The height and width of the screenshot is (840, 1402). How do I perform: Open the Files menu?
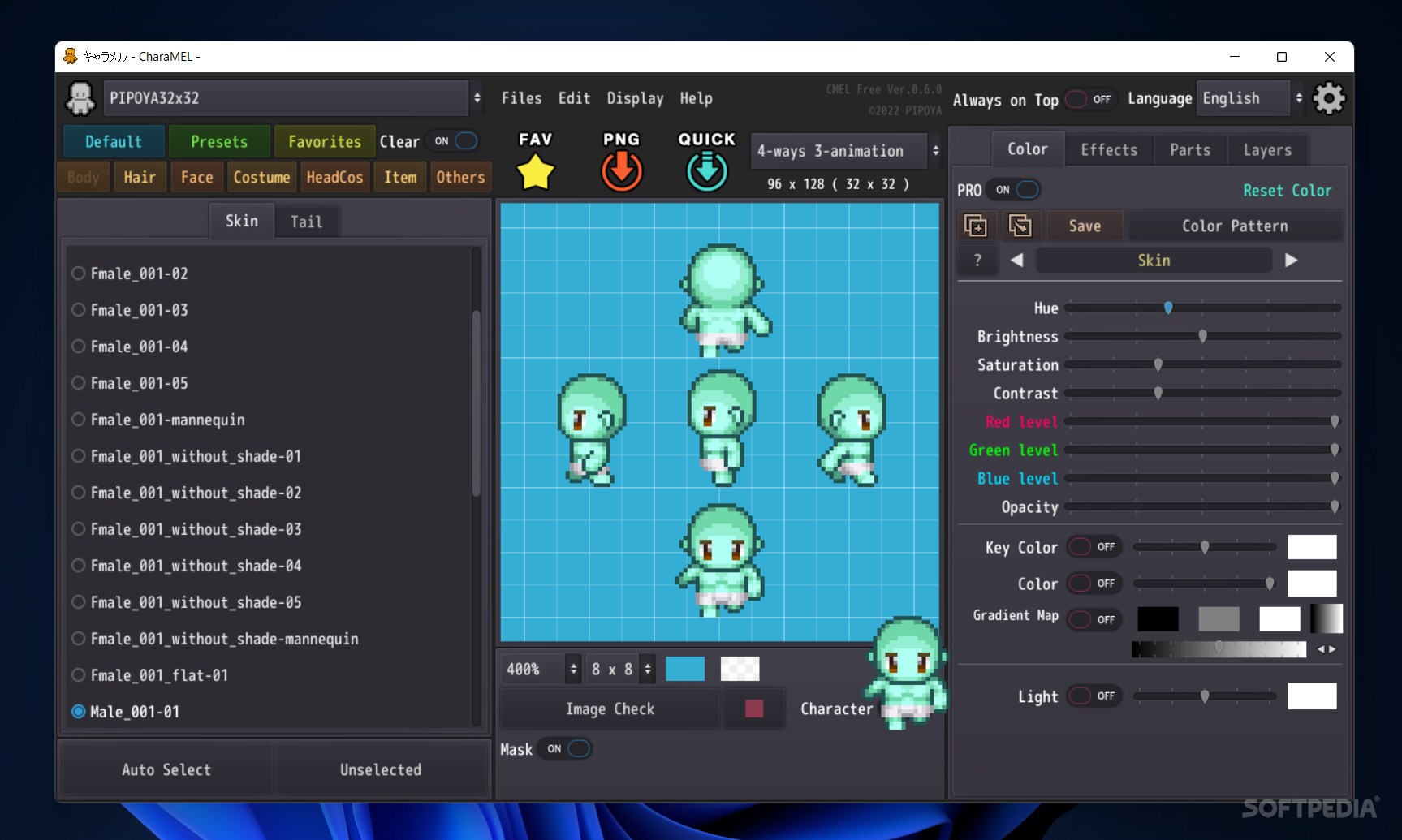[x=521, y=98]
